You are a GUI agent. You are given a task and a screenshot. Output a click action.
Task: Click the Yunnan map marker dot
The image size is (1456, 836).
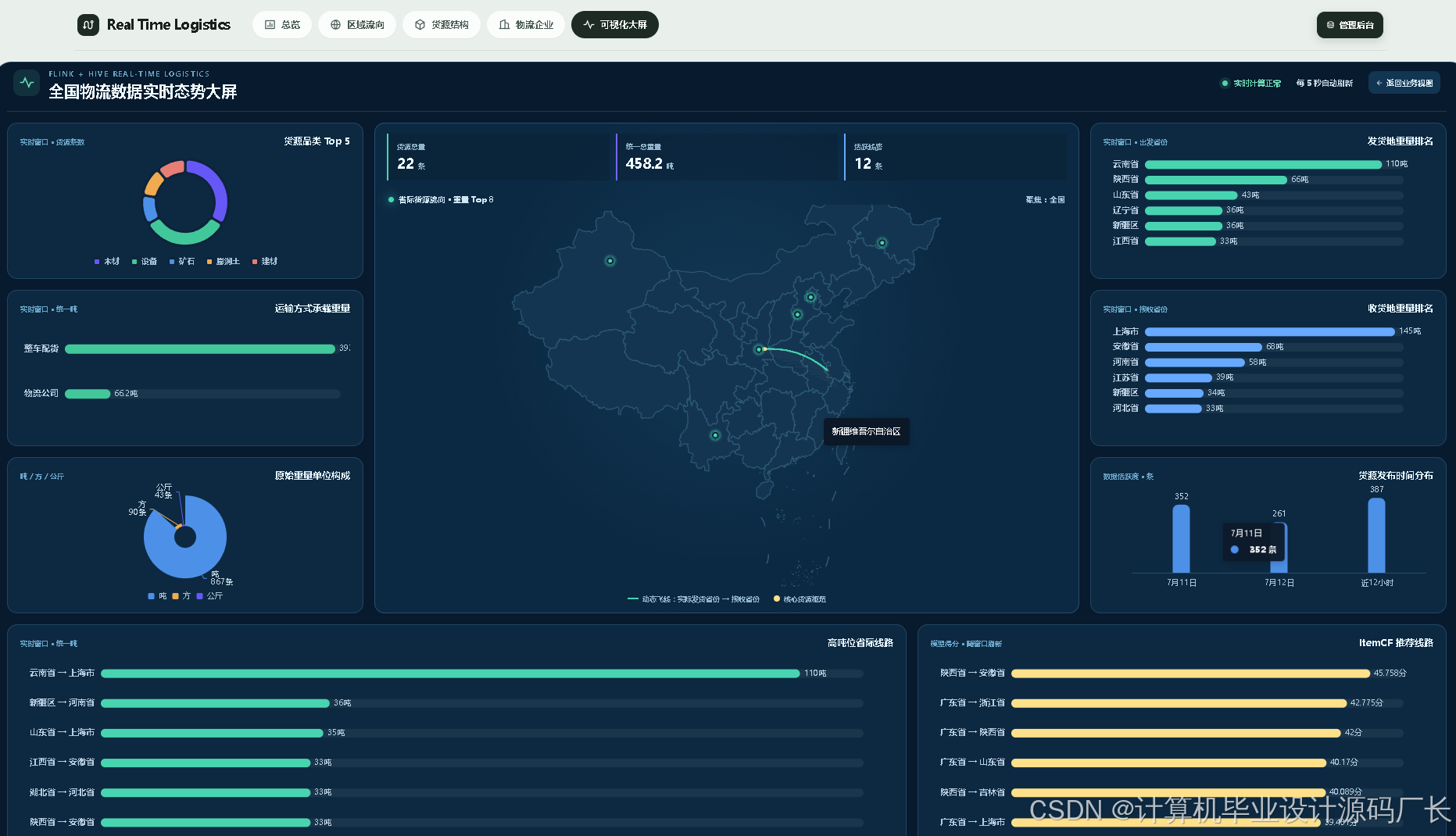(715, 435)
